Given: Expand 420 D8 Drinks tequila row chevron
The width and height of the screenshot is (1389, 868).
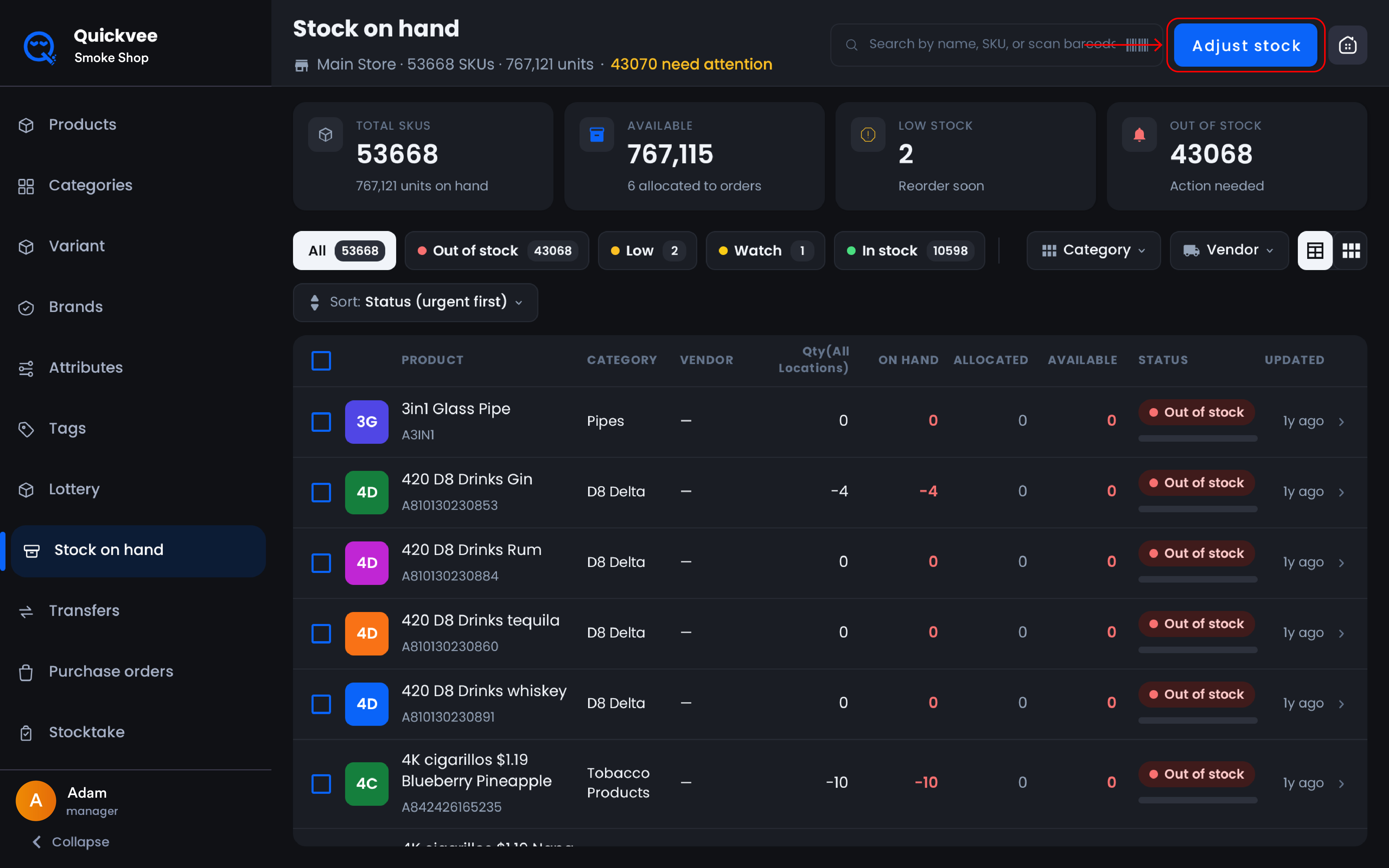Looking at the screenshot, I should click(1341, 634).
